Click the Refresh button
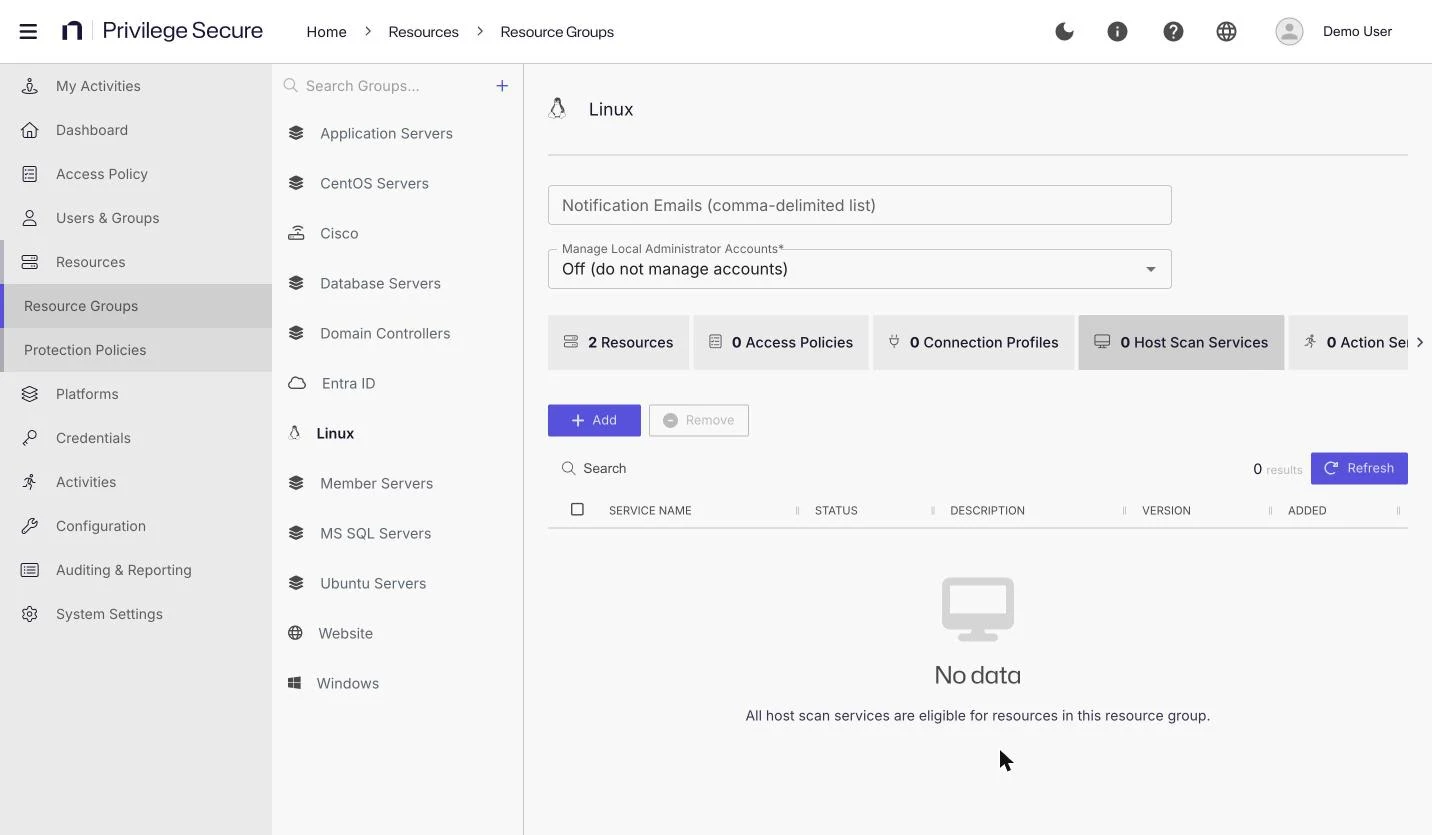1432x835 pixels. [1359, 468]
